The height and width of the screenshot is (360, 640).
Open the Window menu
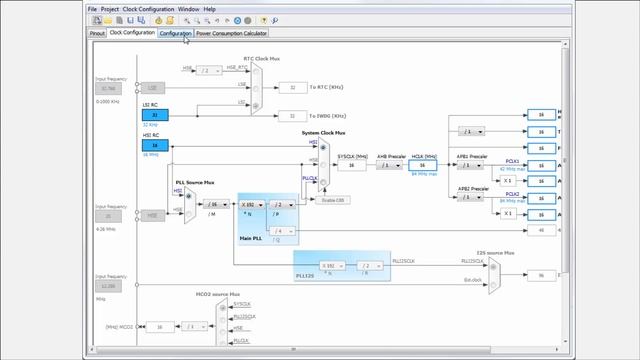(x=189, y=9)
